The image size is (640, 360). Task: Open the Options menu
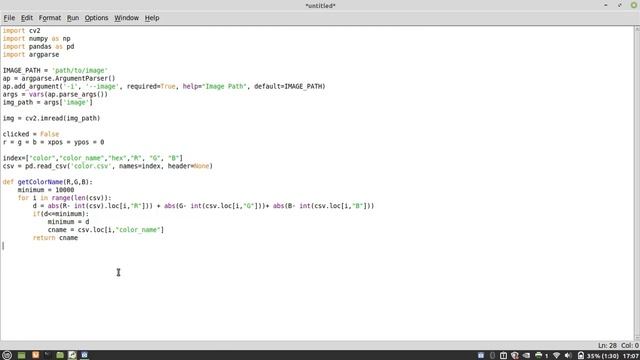96,18
